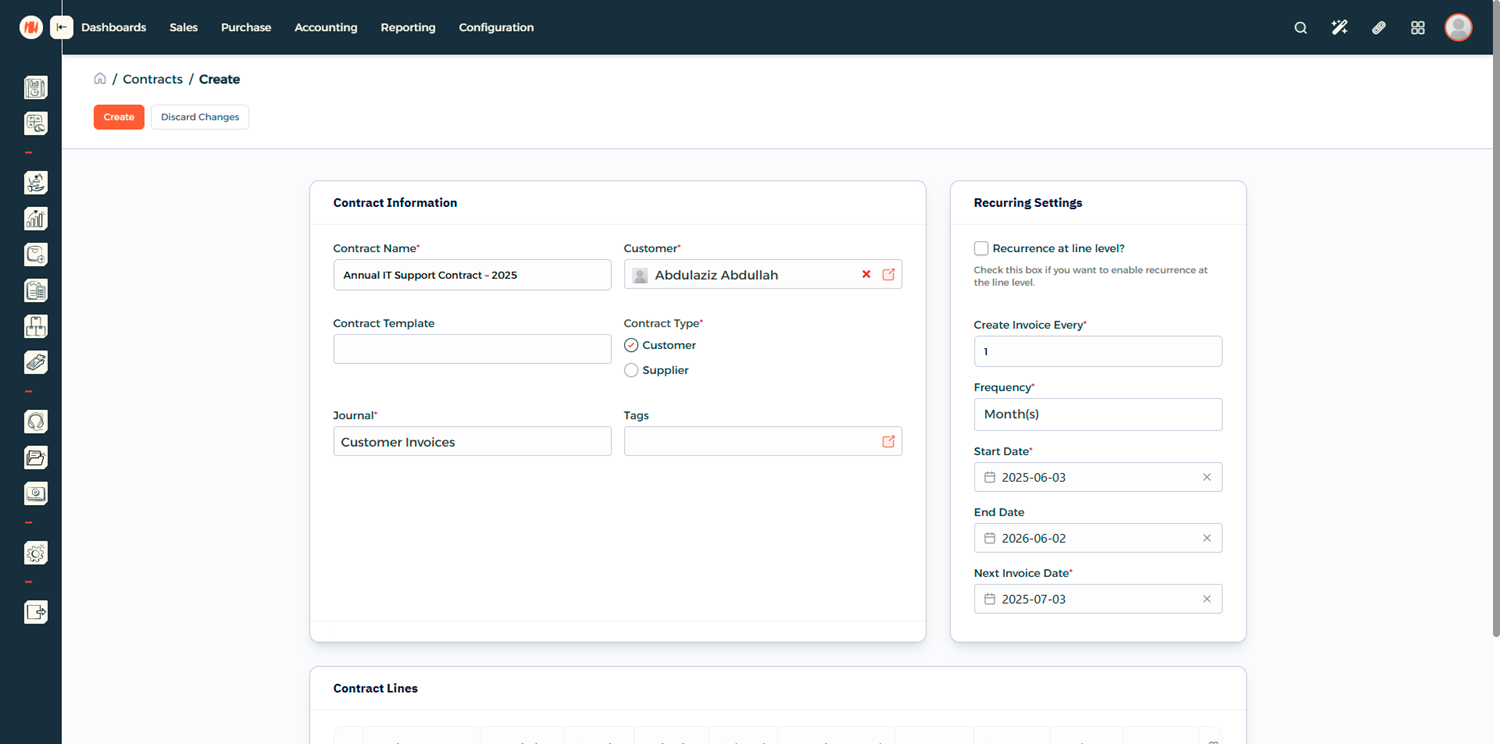Enable Recurrence at line level checkbox
The height and width of the screenshot is (744, 1500).
tap(981, 248)
